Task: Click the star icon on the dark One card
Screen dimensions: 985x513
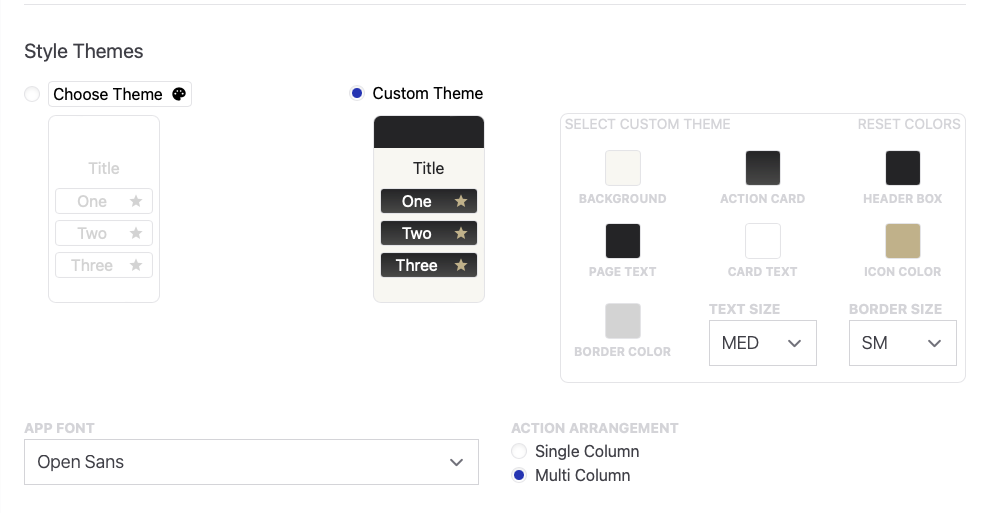Action: click(x=461, y=201)
